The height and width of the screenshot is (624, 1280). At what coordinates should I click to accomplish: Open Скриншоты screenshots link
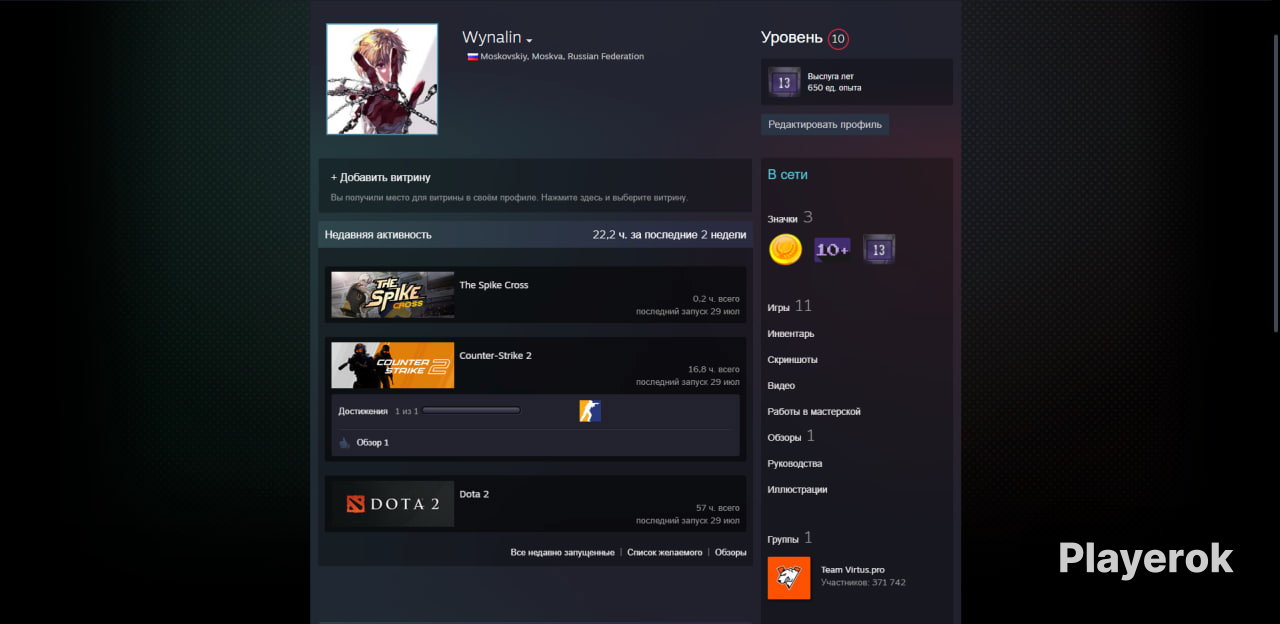792,360
